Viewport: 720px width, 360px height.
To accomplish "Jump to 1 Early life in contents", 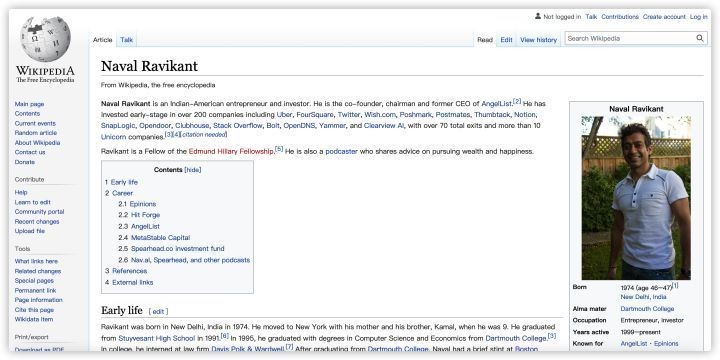I will [121, 182].
